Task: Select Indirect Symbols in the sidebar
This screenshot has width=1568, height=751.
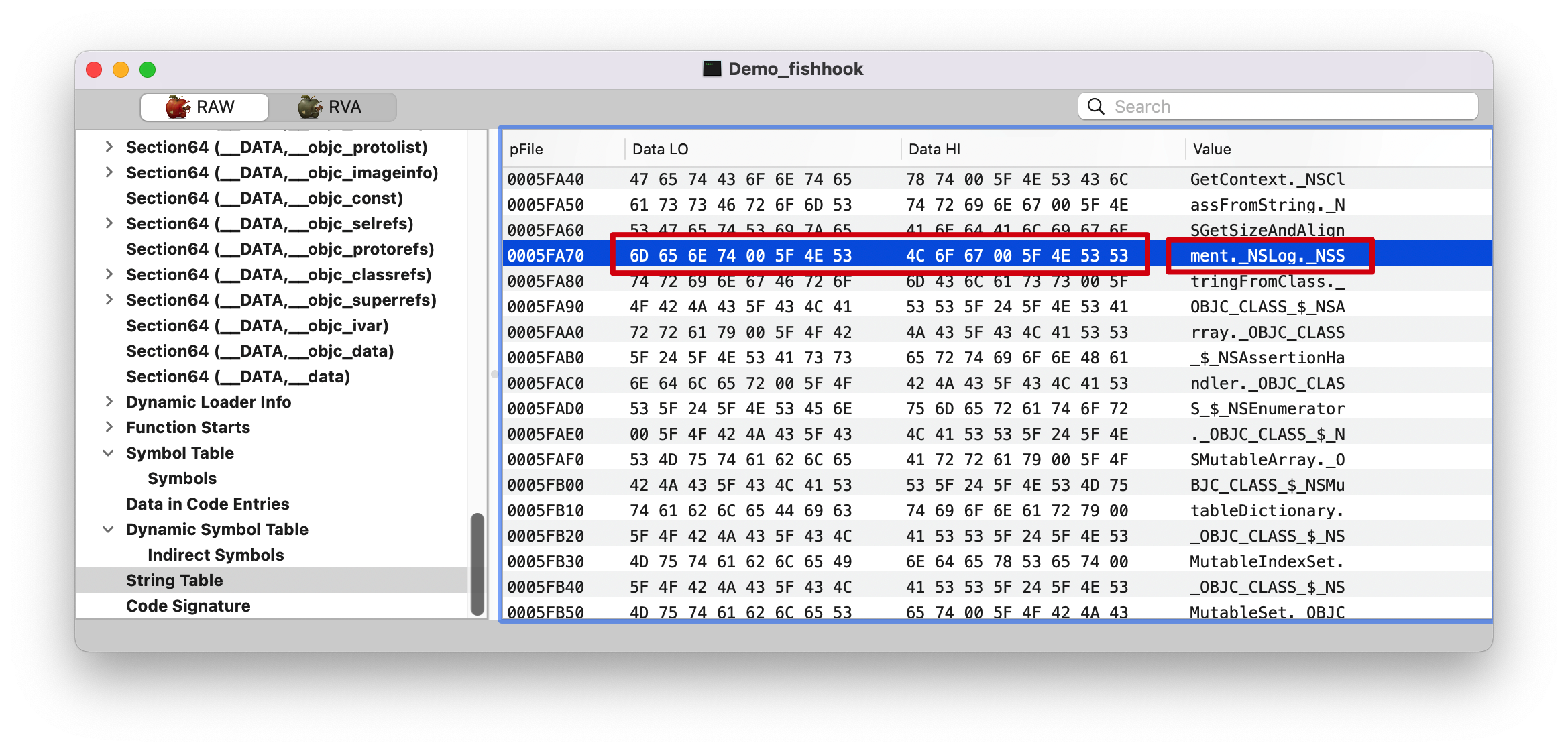Action: 215,555
